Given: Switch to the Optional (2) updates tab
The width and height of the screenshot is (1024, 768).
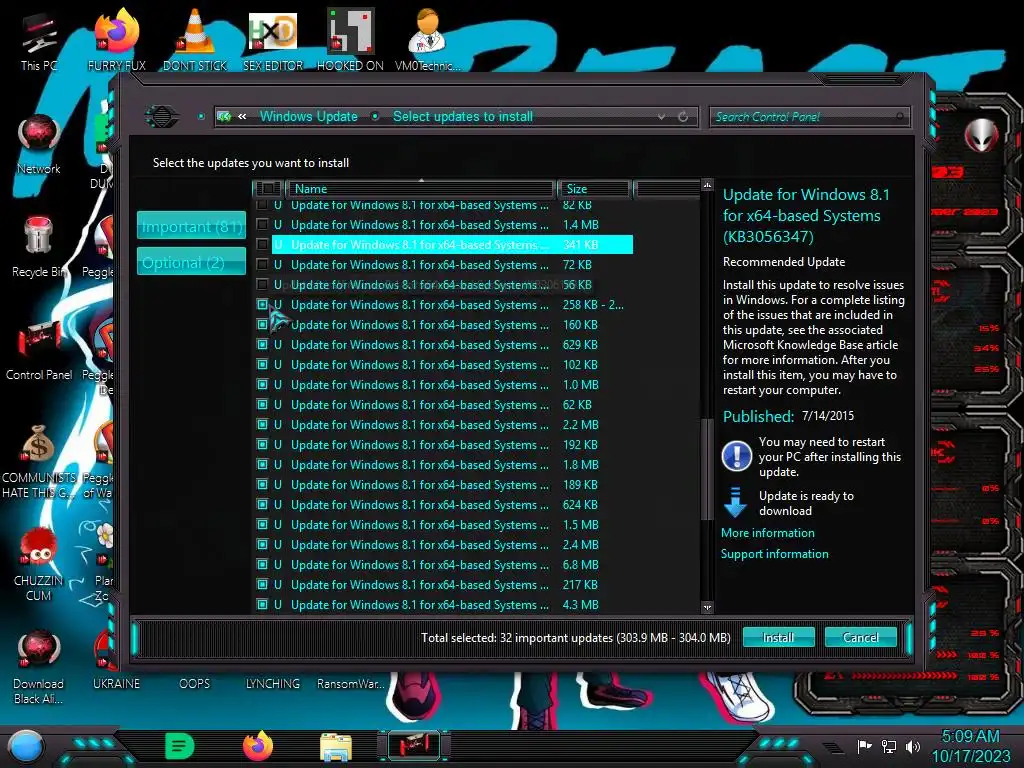Looking at the screenshot, I should [191, 263].
